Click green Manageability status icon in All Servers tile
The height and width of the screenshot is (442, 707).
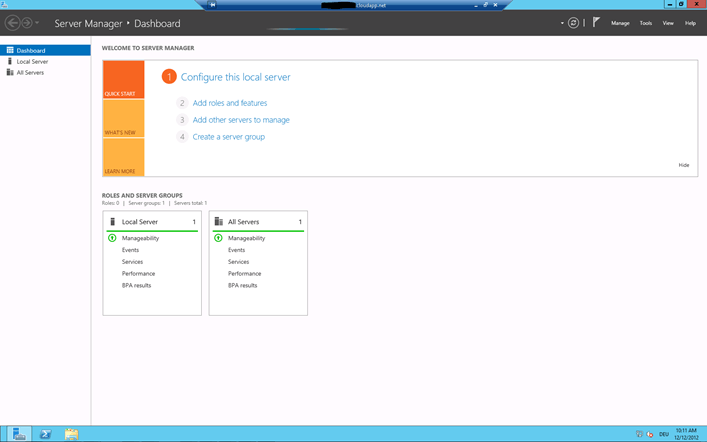(x=218, y=238)
